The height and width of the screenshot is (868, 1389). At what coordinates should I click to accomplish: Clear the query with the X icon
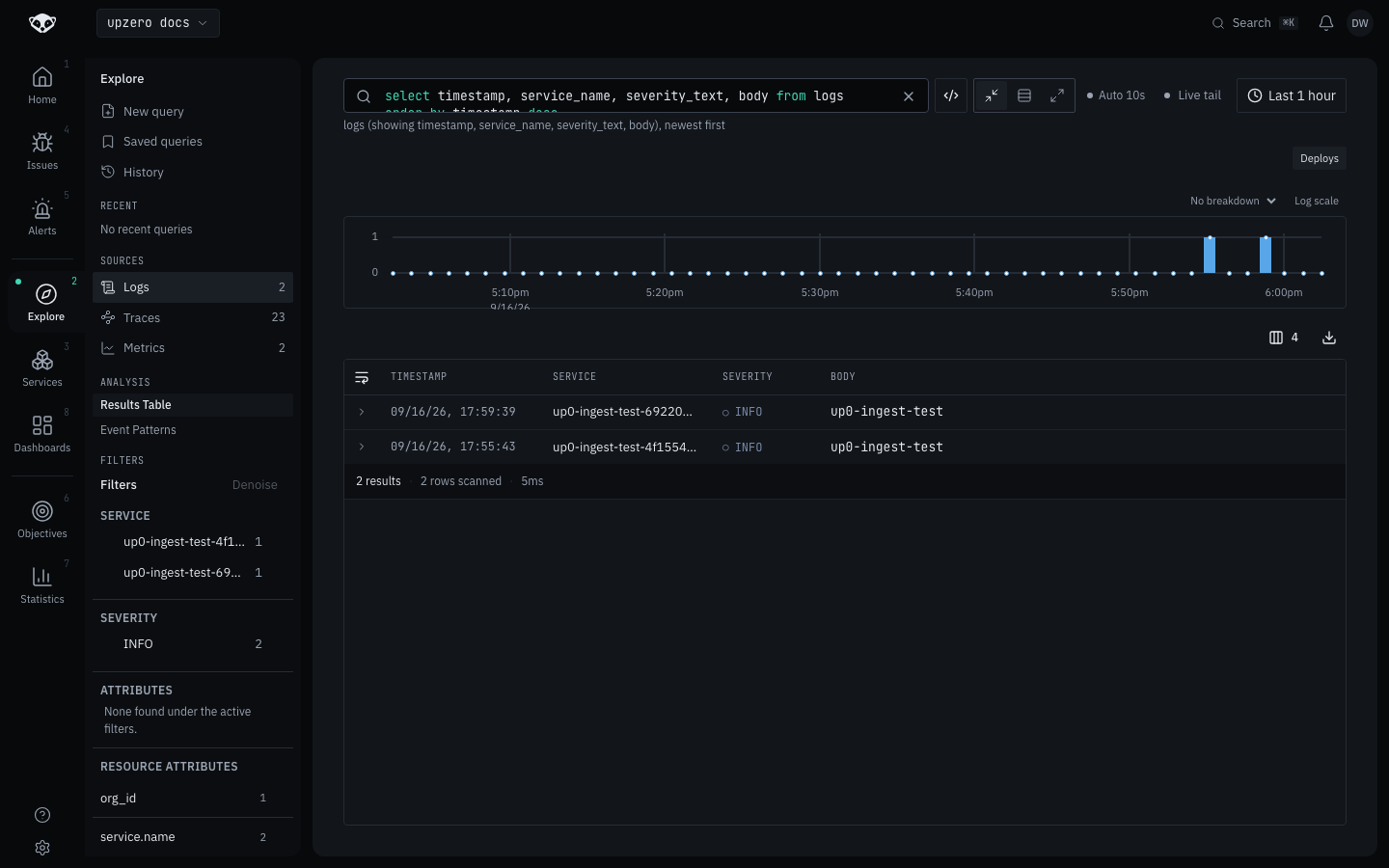coord(909,95)
